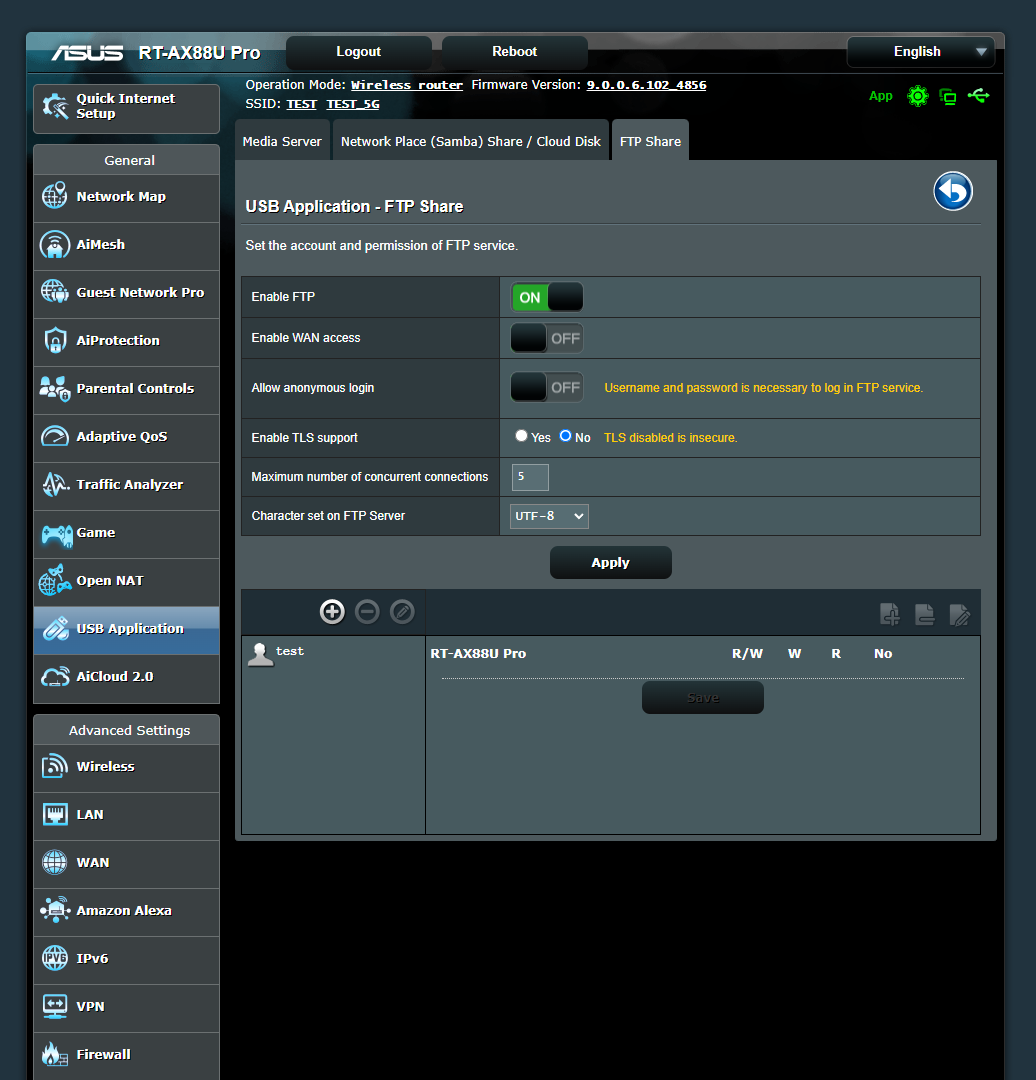Open AiProtection section

[126, 342]
